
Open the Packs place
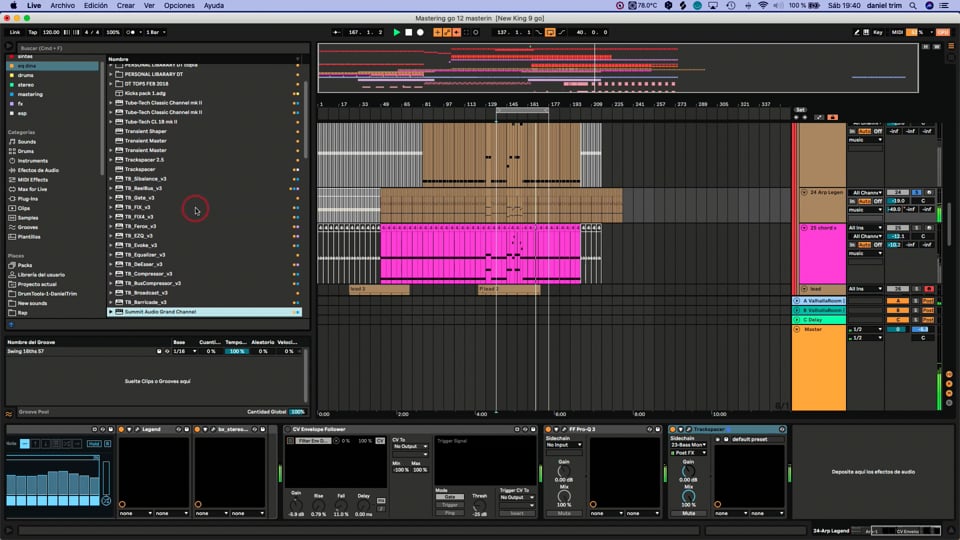pyautogui.click(x=24, y=265)
